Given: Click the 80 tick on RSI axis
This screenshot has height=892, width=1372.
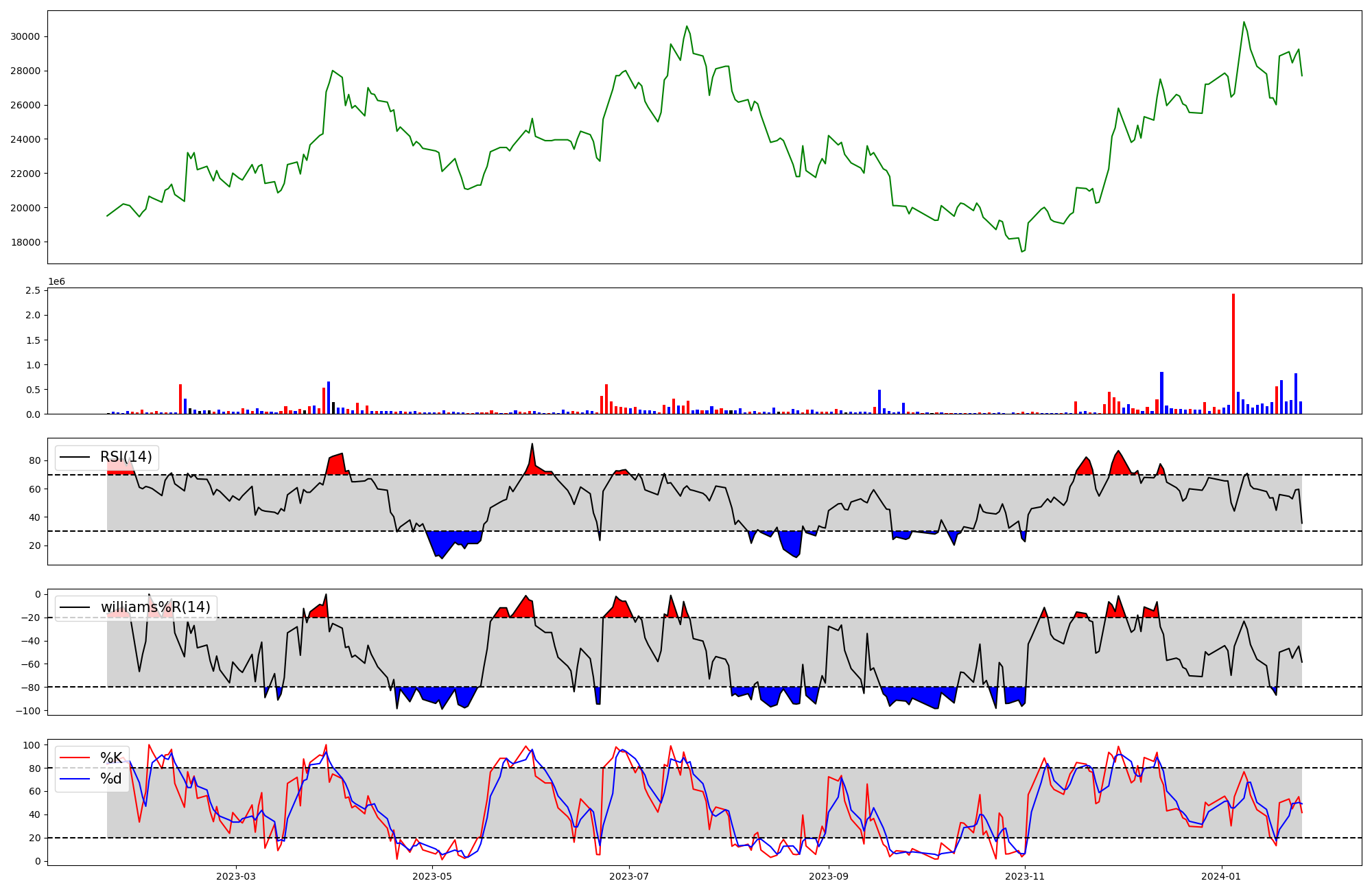Looking at the screenshot, I should (x=34, y=461).
